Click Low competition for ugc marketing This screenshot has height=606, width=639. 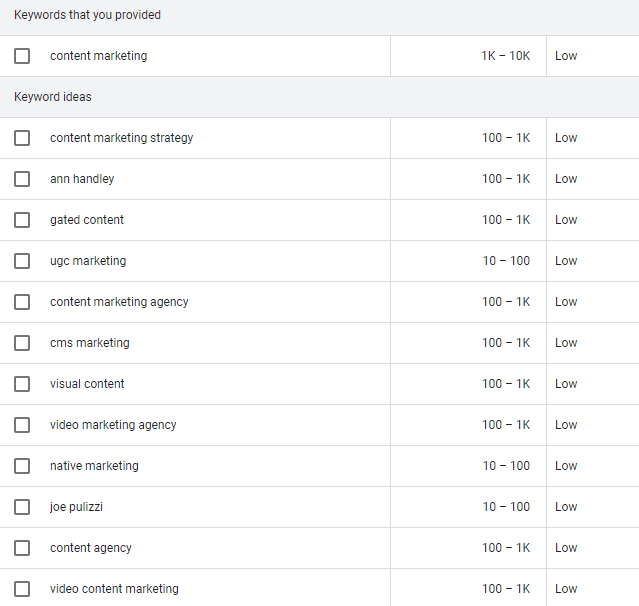[x=566, y=261]
